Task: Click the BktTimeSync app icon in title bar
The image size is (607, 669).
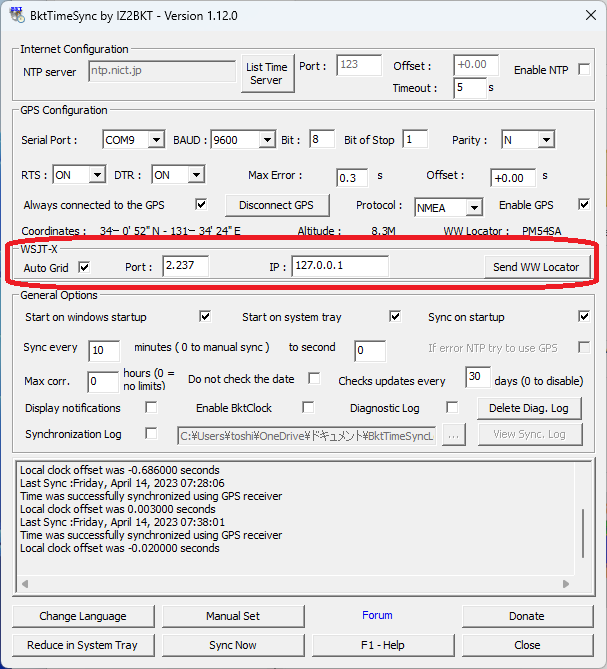Action: click(x=17, y=15)
